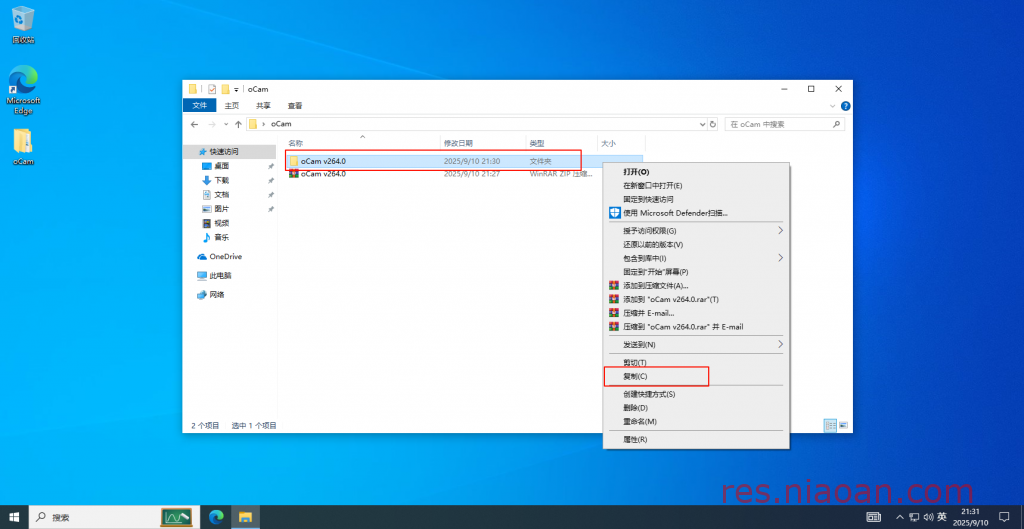The height and width of the screenshot is (529, 1024).
Task: Open the Windows Start menu
Action: point(14,517)
